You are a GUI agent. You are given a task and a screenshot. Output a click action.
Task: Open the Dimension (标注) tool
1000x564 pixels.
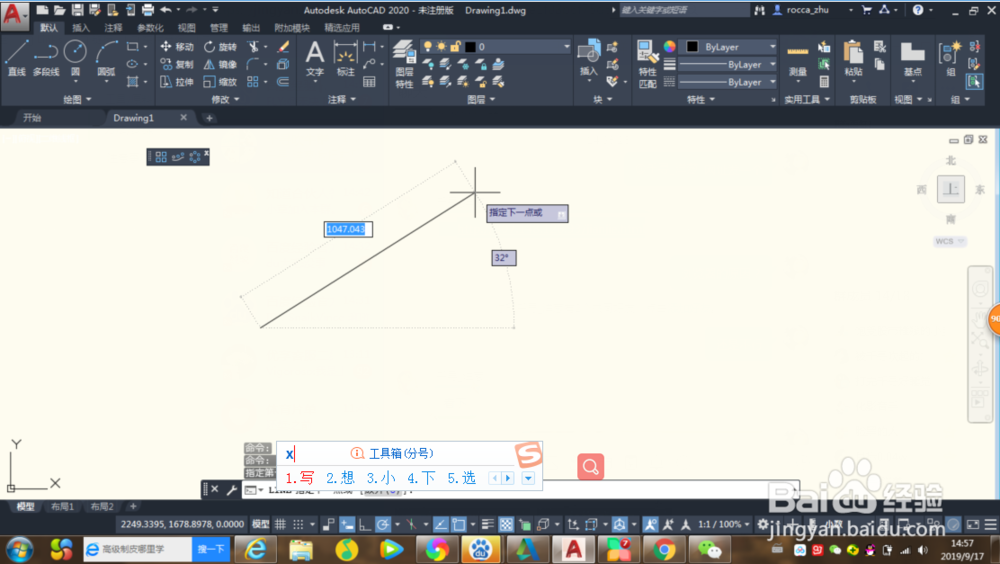[x=345, y=59]
